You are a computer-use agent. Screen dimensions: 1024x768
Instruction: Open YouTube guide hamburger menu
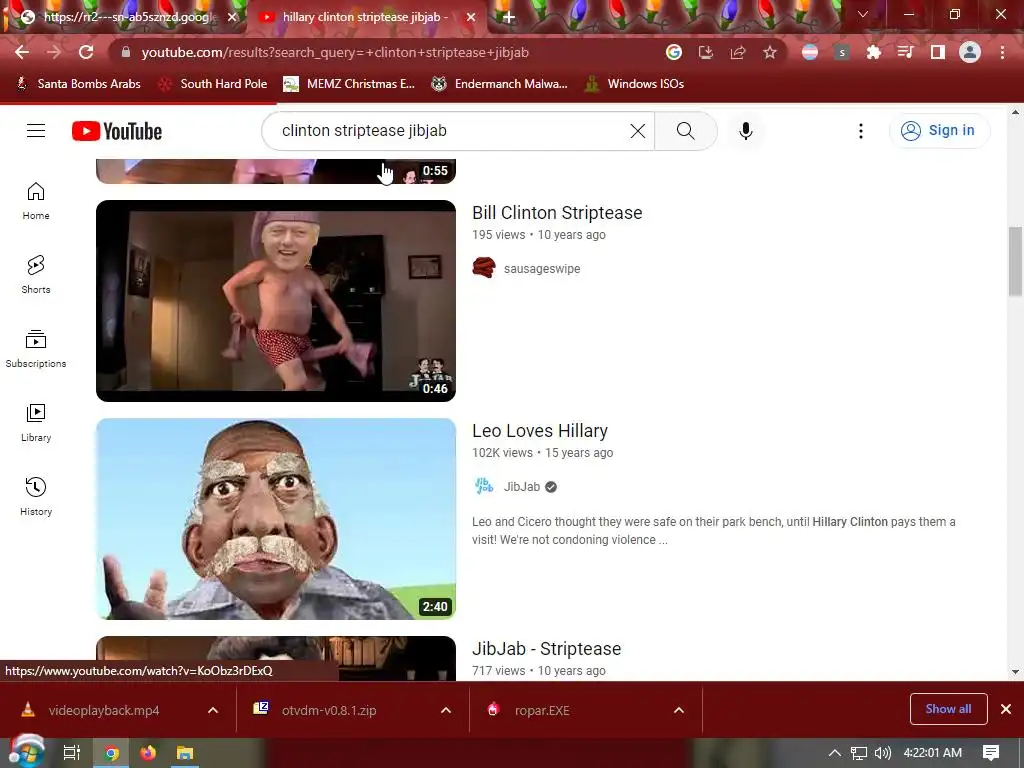[36, 131]
